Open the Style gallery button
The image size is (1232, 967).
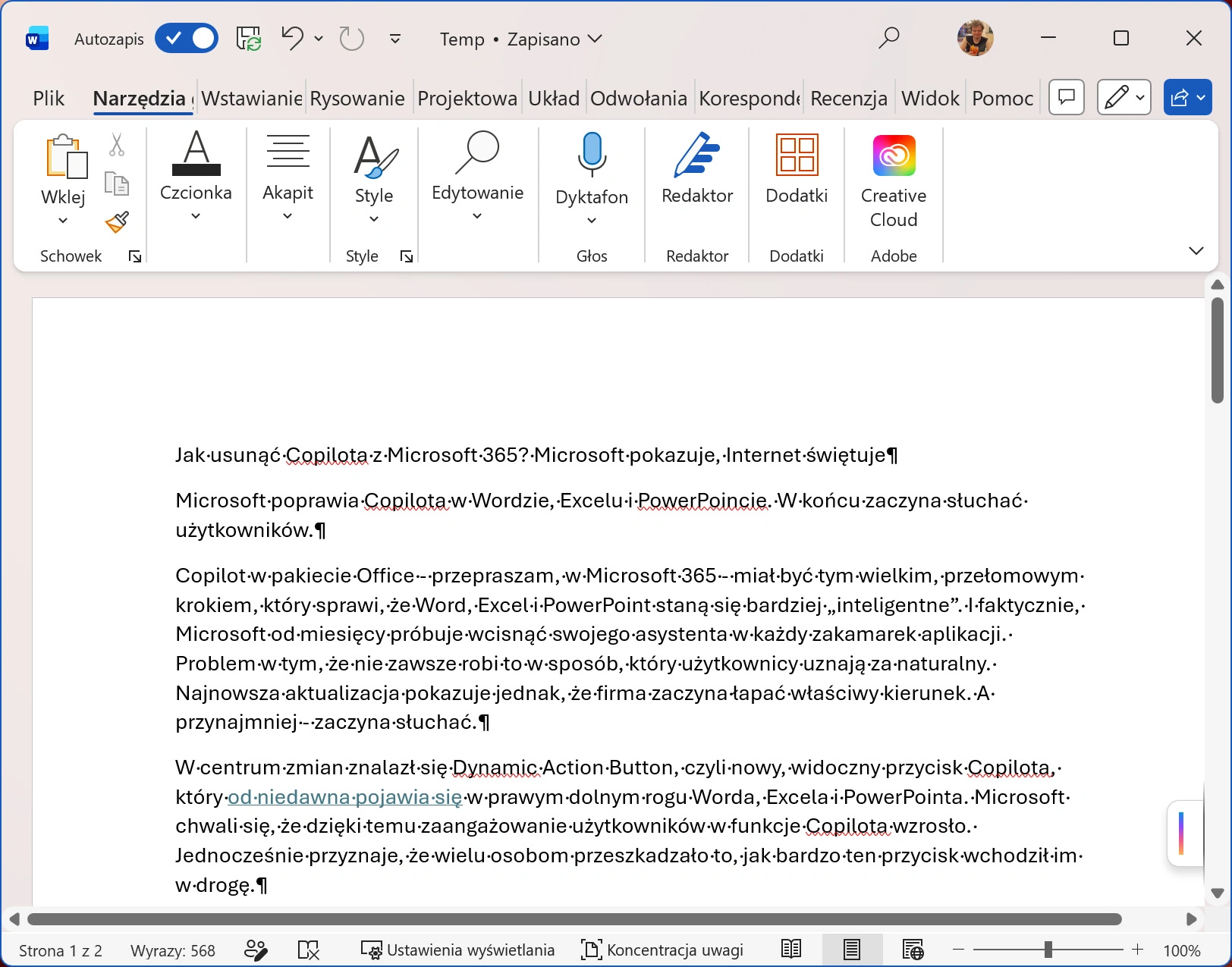374,177
